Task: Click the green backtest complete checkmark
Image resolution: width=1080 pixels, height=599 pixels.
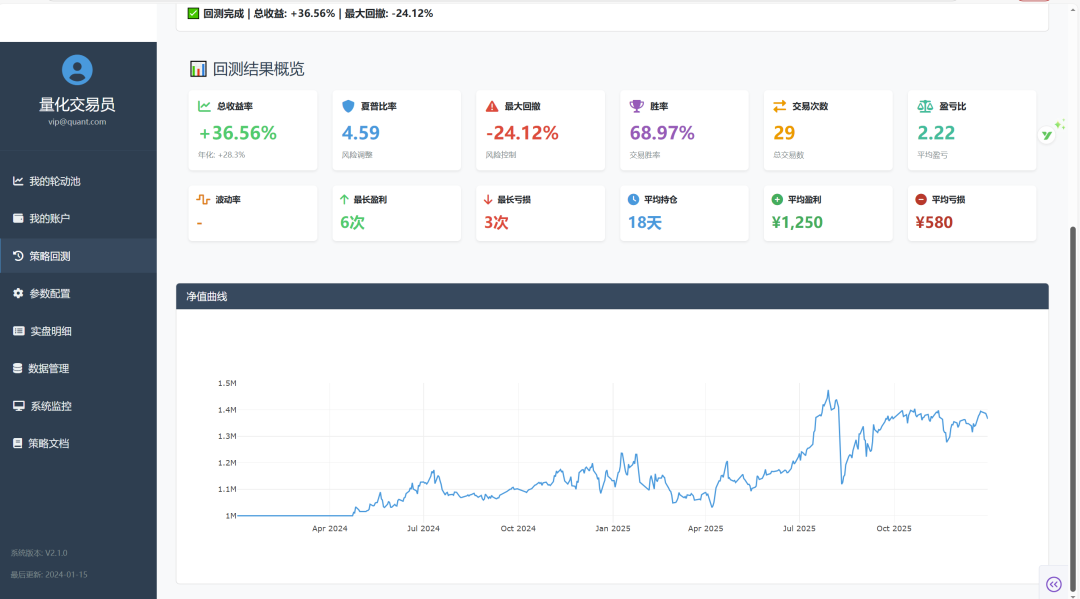Action: tap(193, 14)
